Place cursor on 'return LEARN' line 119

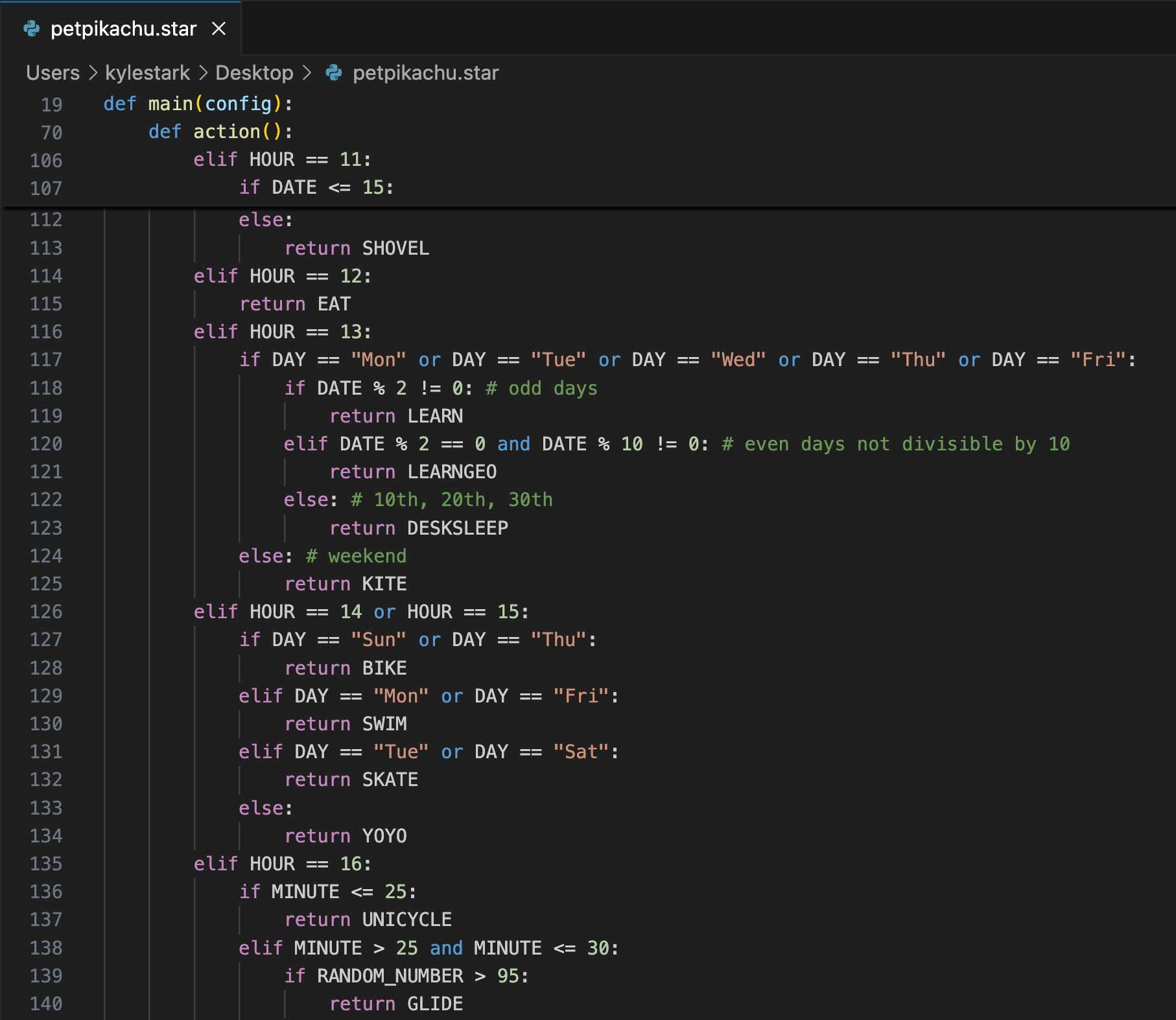pos(396,416)
